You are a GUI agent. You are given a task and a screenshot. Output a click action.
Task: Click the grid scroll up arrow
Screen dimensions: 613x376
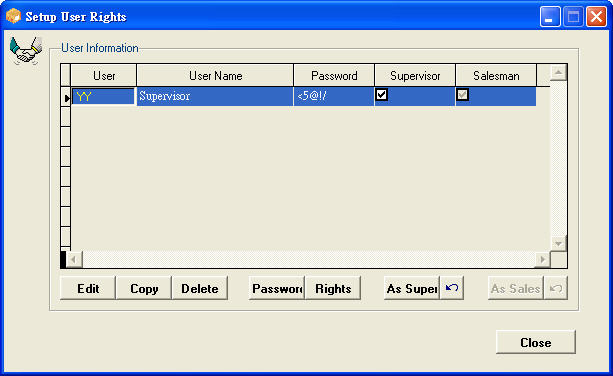point(558,72)
